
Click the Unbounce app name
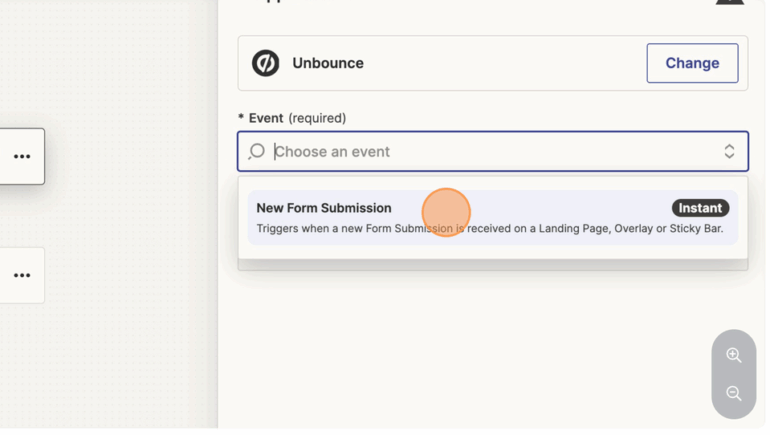pos(328,63)
